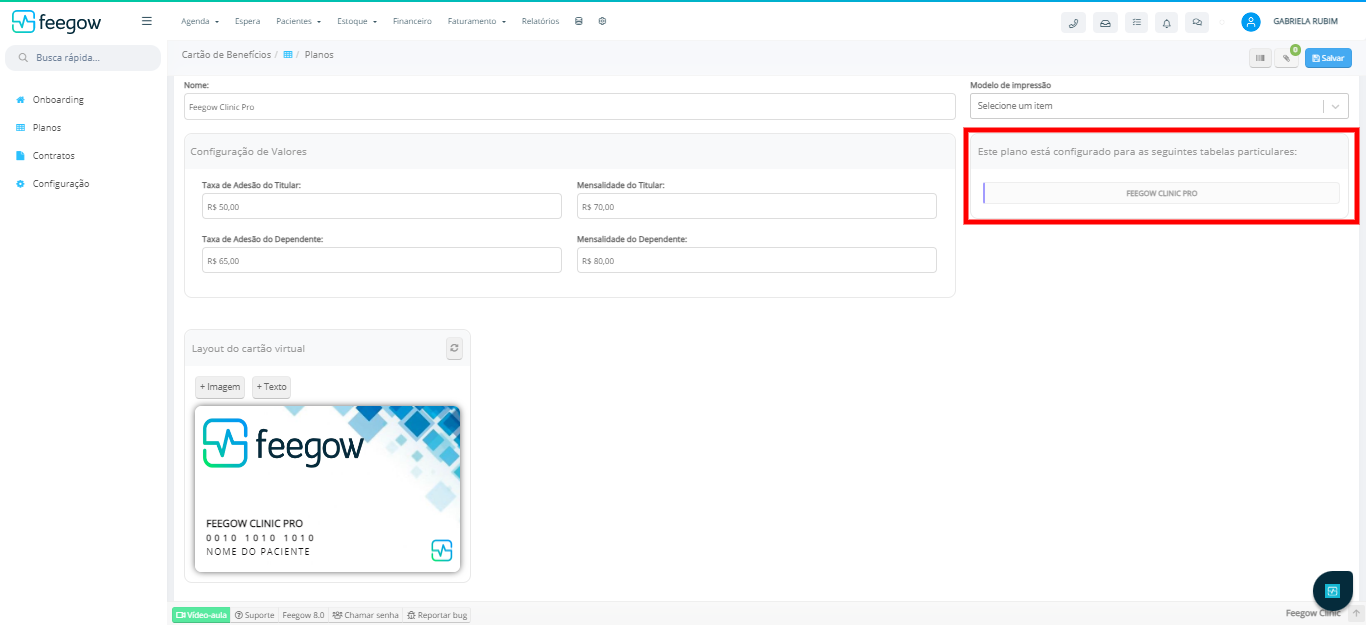Open the chat messages icon
This screenshot has width=1367, height=625.
(1197, 22)
